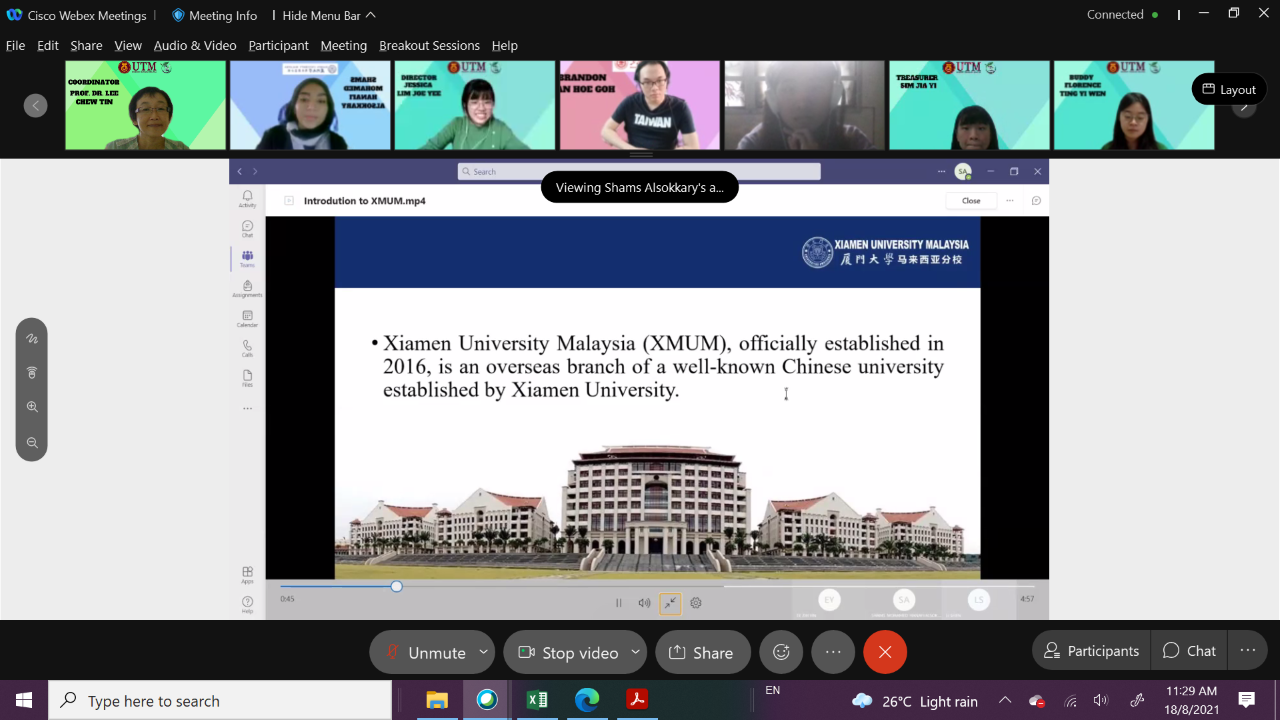This screenshot has height=720, width=1280.
Task: Open the reactions smiley icon
Action: click(x=781, y=652)
